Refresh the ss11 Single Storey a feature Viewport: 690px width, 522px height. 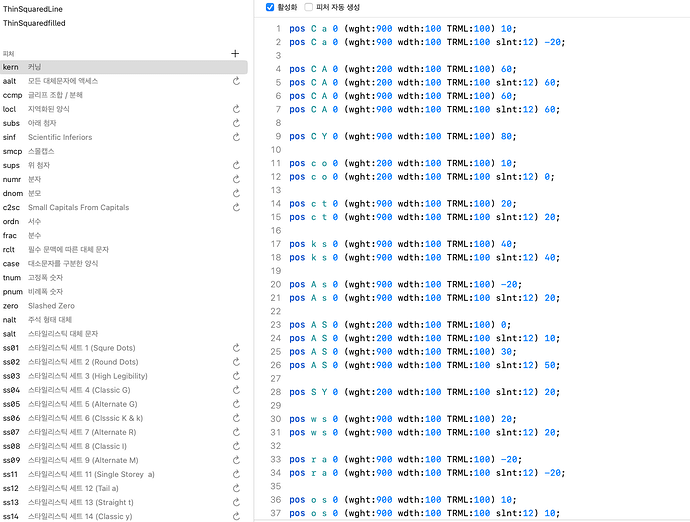click(236, 474)
